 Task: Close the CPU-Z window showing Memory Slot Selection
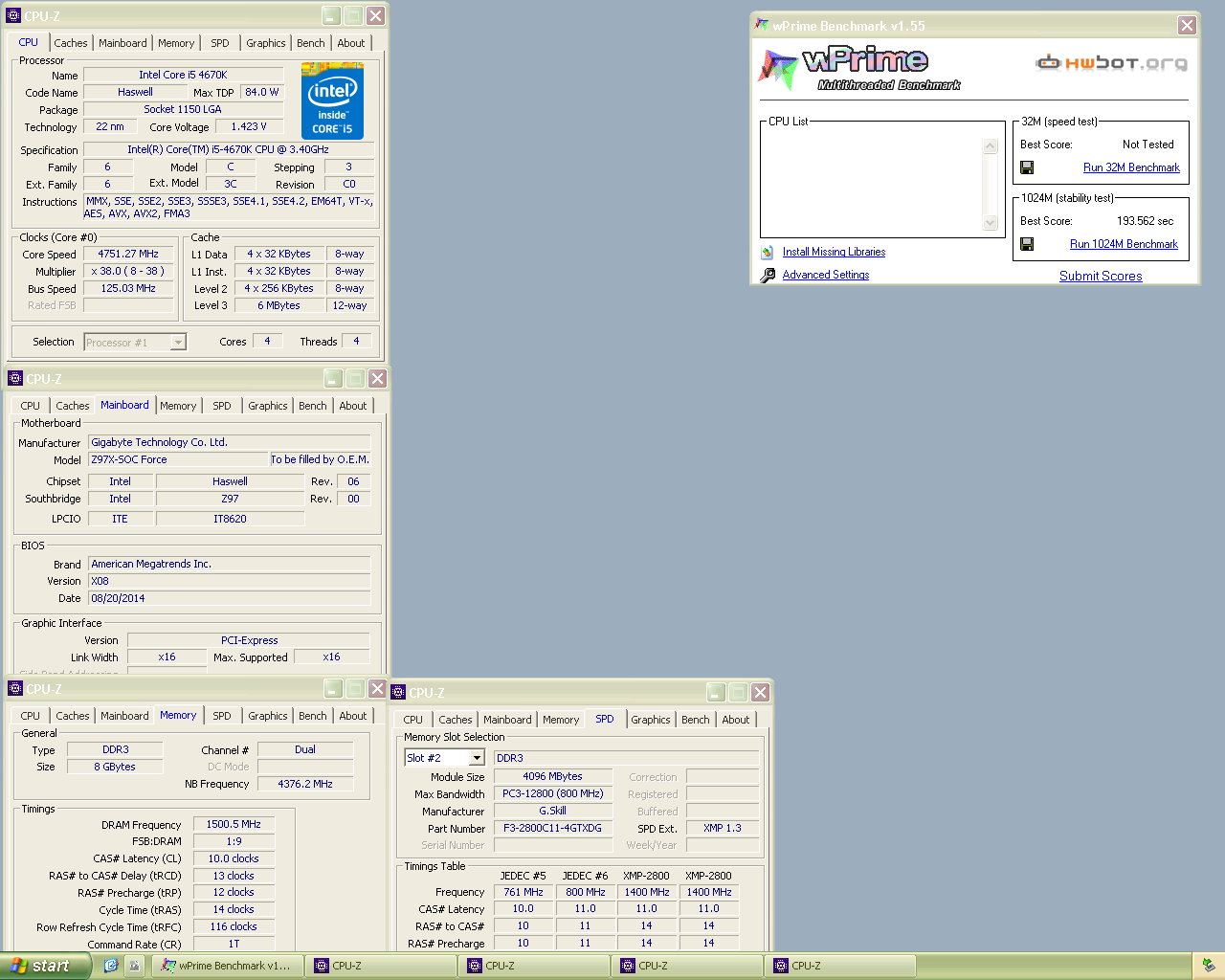[x=760, y=693]
